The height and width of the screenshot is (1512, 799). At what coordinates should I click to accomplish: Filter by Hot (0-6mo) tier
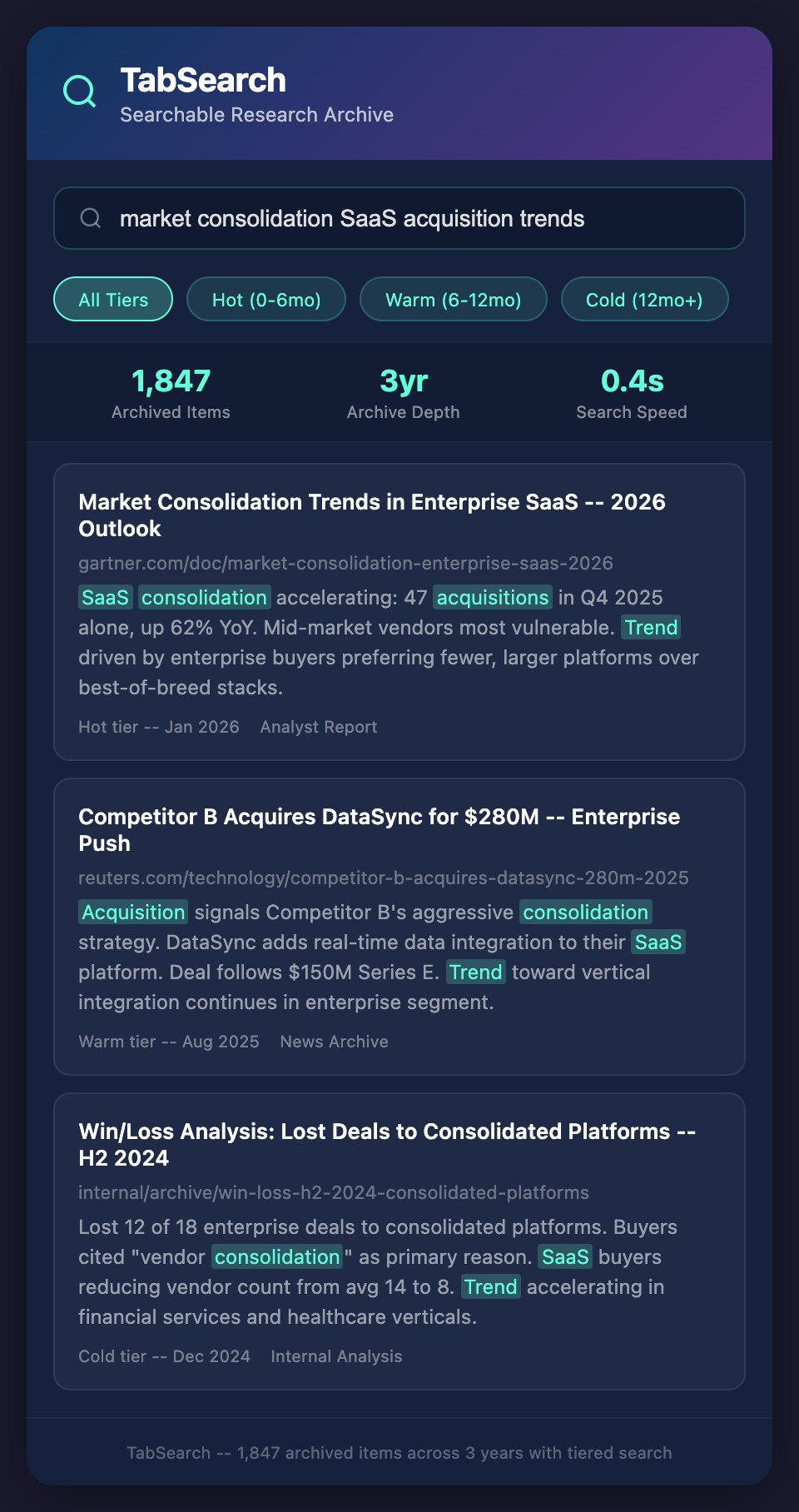[x=266, y=300]
